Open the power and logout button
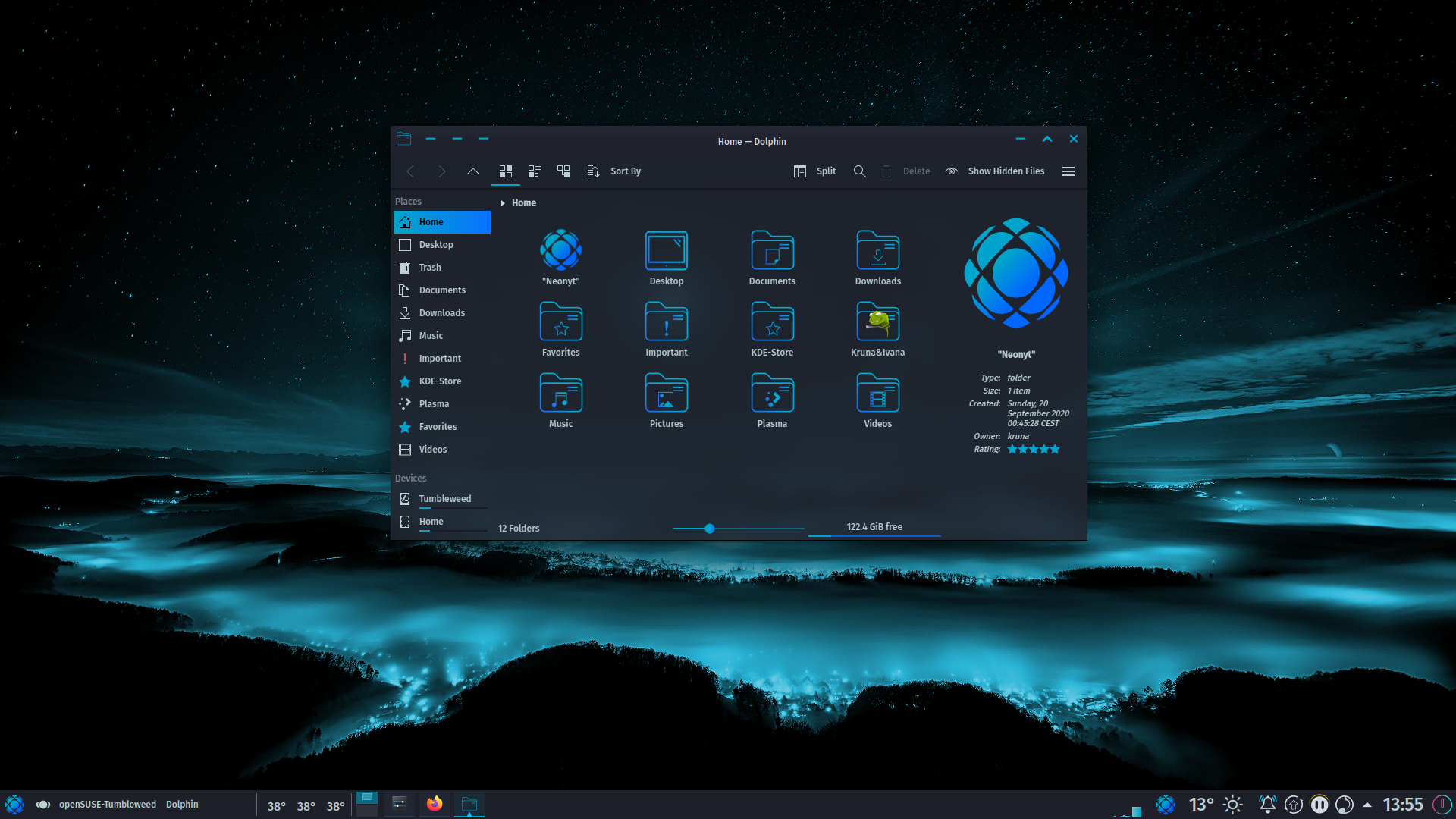Viewport: 1456px width, 819px height. click(1442, 805)
